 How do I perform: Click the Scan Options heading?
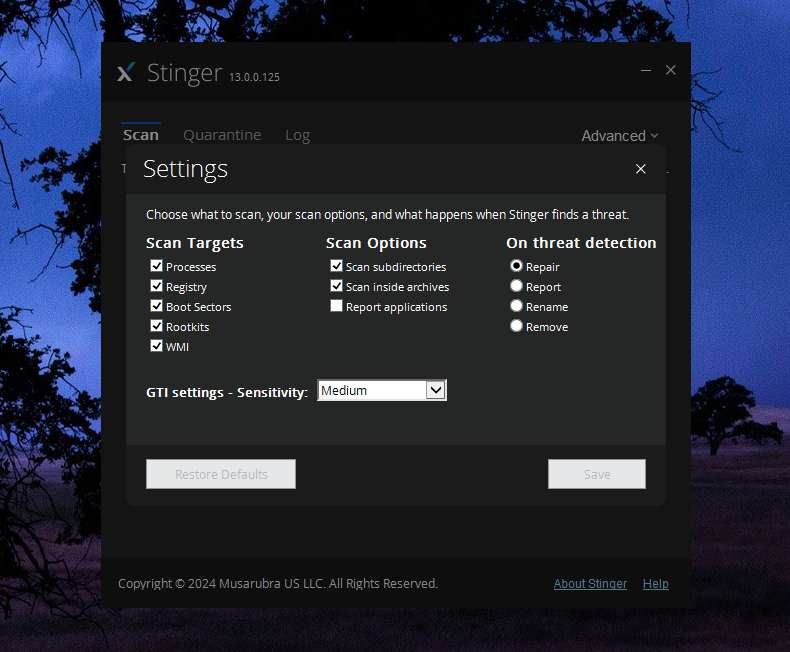376,243
